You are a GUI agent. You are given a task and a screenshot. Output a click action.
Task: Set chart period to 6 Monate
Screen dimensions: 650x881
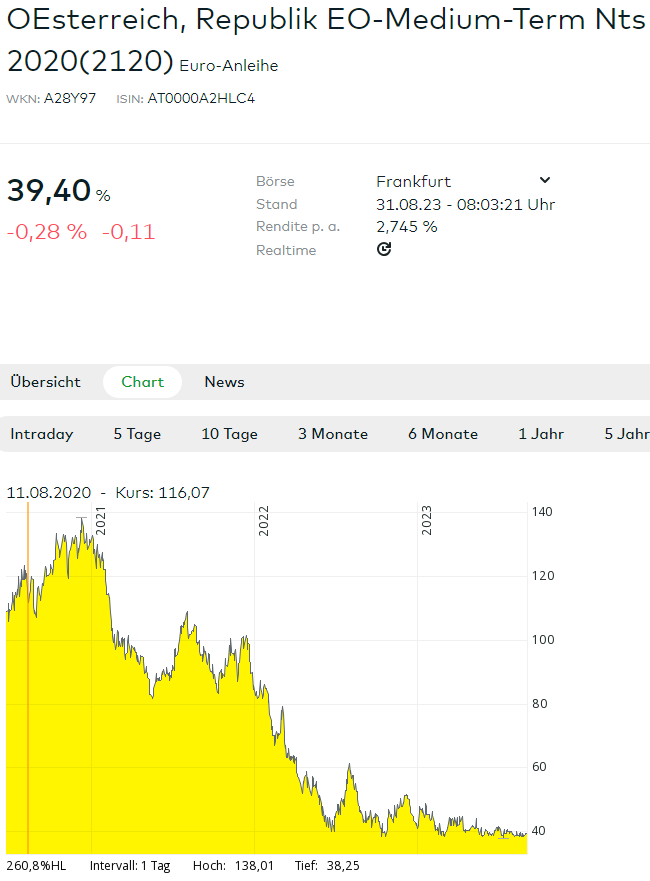click(443, 434)
